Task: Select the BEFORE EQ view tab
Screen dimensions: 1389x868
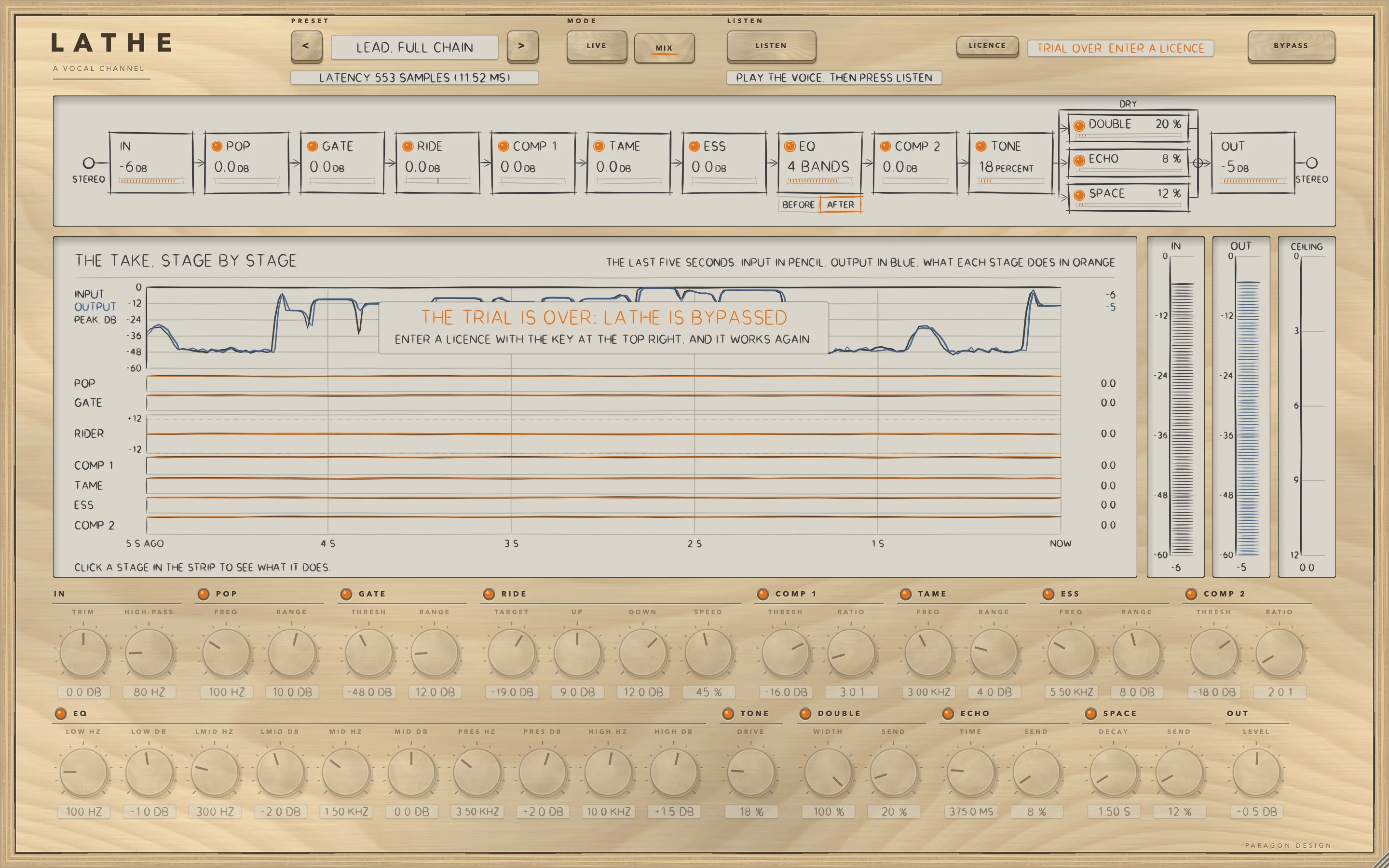Action: (798, 204)
